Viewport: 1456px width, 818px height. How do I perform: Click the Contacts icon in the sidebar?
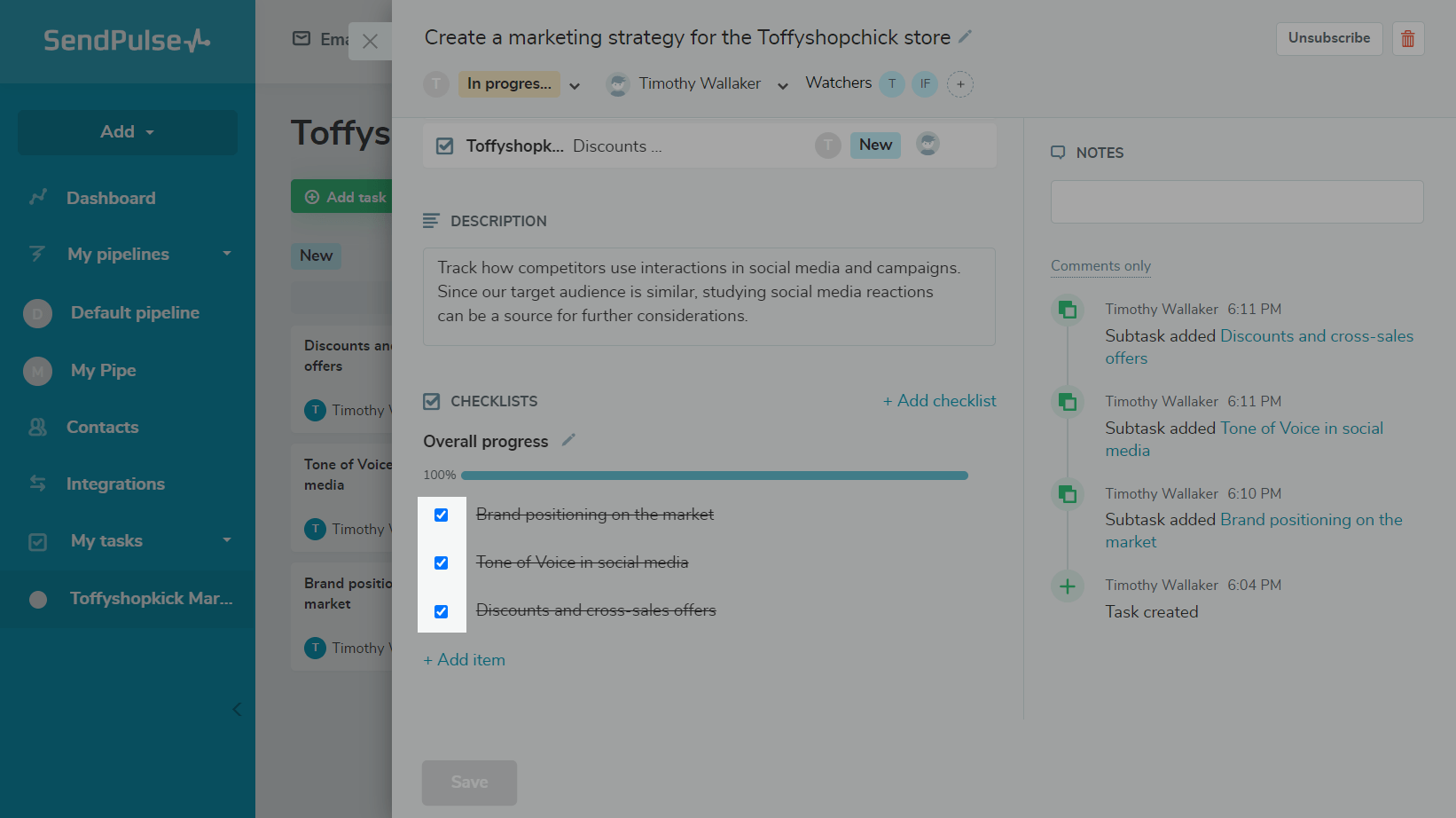[37, 428]
